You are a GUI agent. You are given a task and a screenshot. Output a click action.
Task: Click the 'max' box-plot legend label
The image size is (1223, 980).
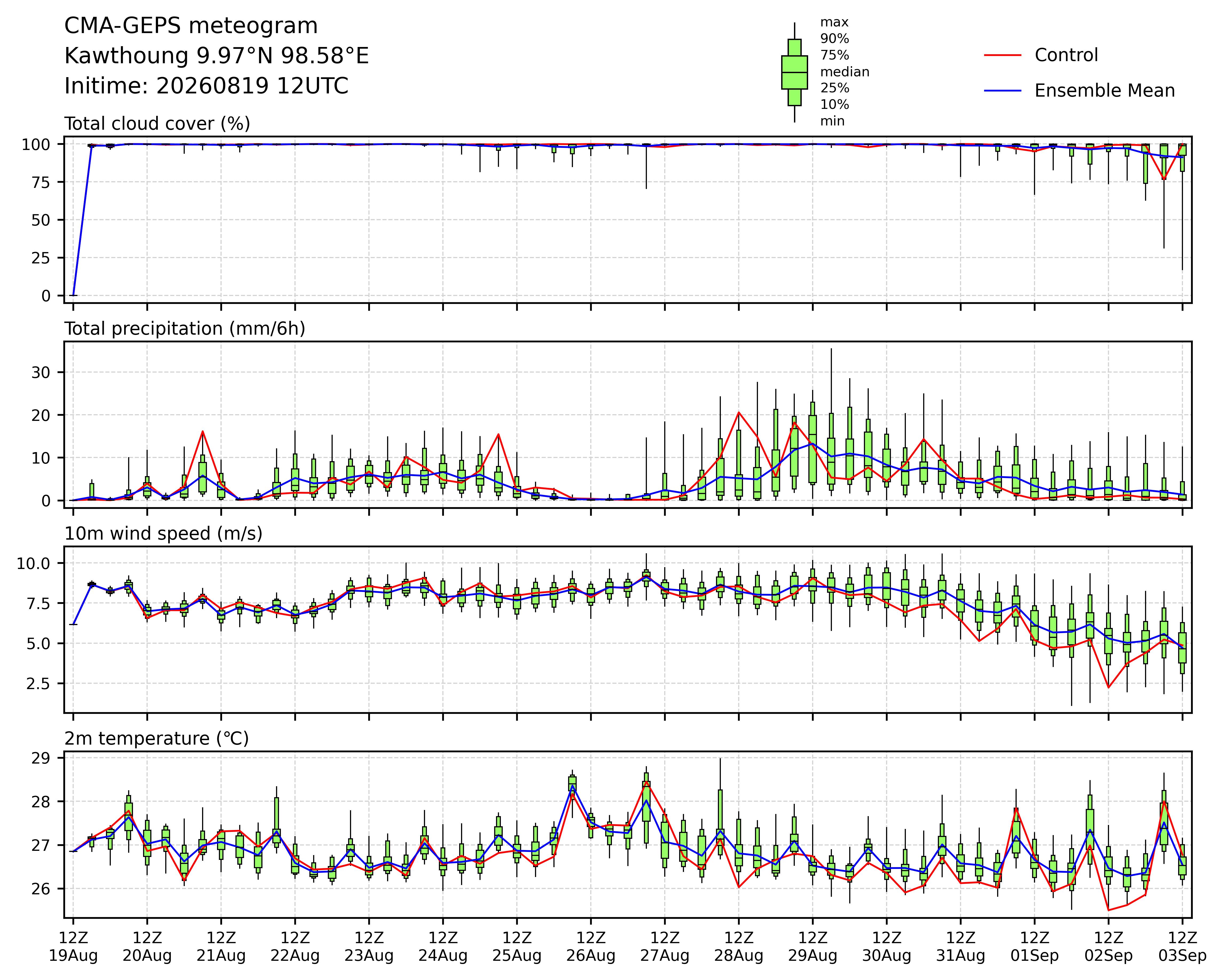click(x=835, y=23)
